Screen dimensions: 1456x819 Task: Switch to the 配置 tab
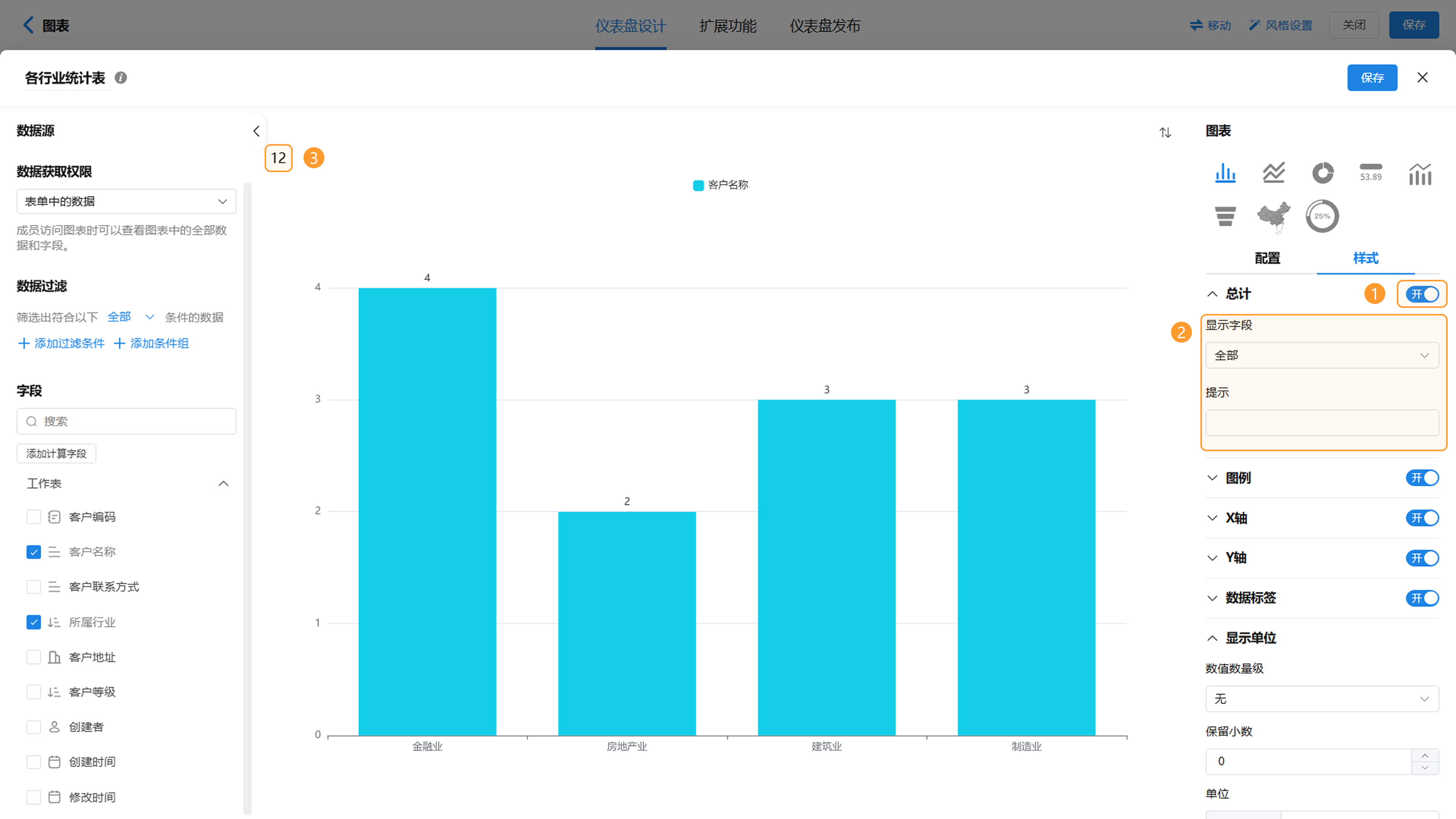coord(1267,258)
